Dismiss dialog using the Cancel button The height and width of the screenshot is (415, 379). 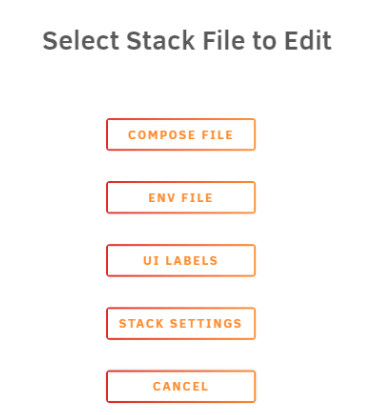tap(181, 386)
